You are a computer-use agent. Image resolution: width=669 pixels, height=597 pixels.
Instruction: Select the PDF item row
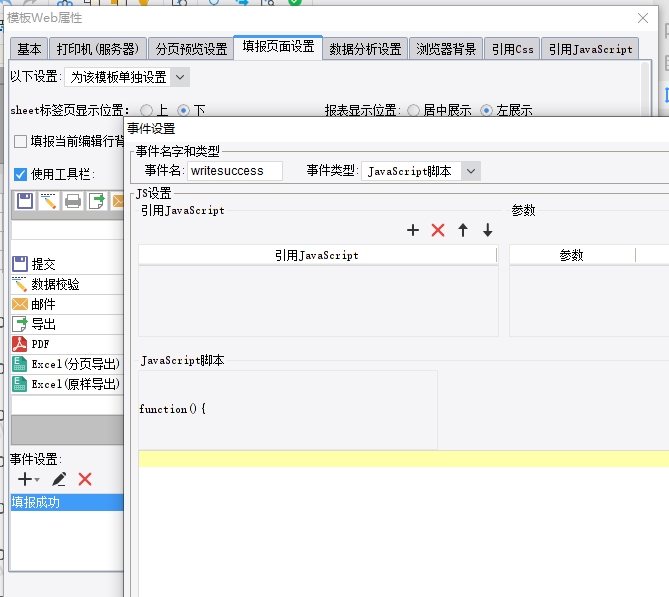pyautogui.click(x=67, y=344)
